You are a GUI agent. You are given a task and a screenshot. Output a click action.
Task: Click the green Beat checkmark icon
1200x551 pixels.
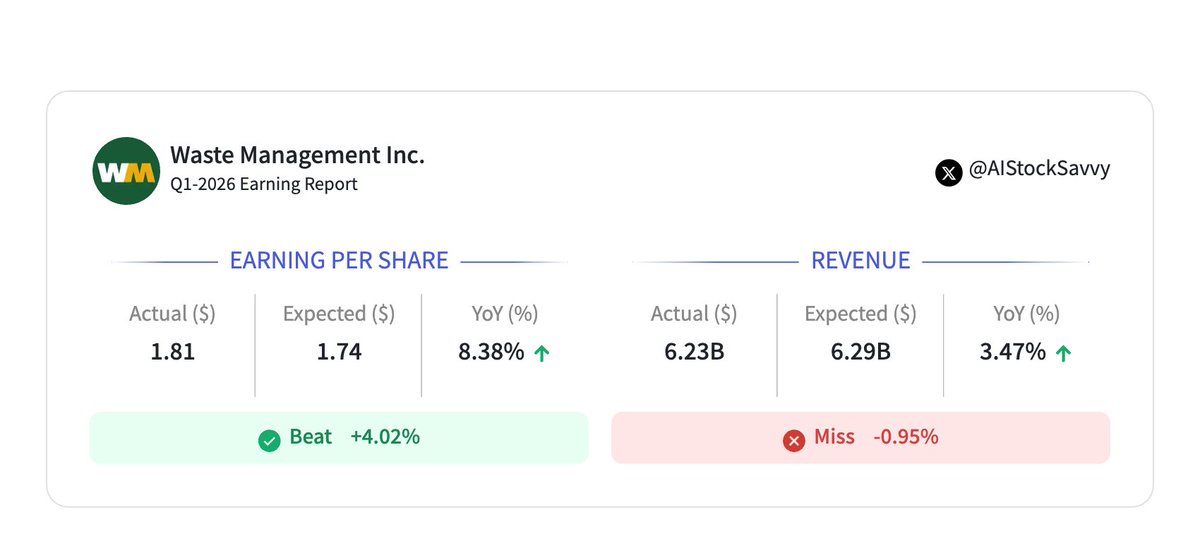(269, 440)
